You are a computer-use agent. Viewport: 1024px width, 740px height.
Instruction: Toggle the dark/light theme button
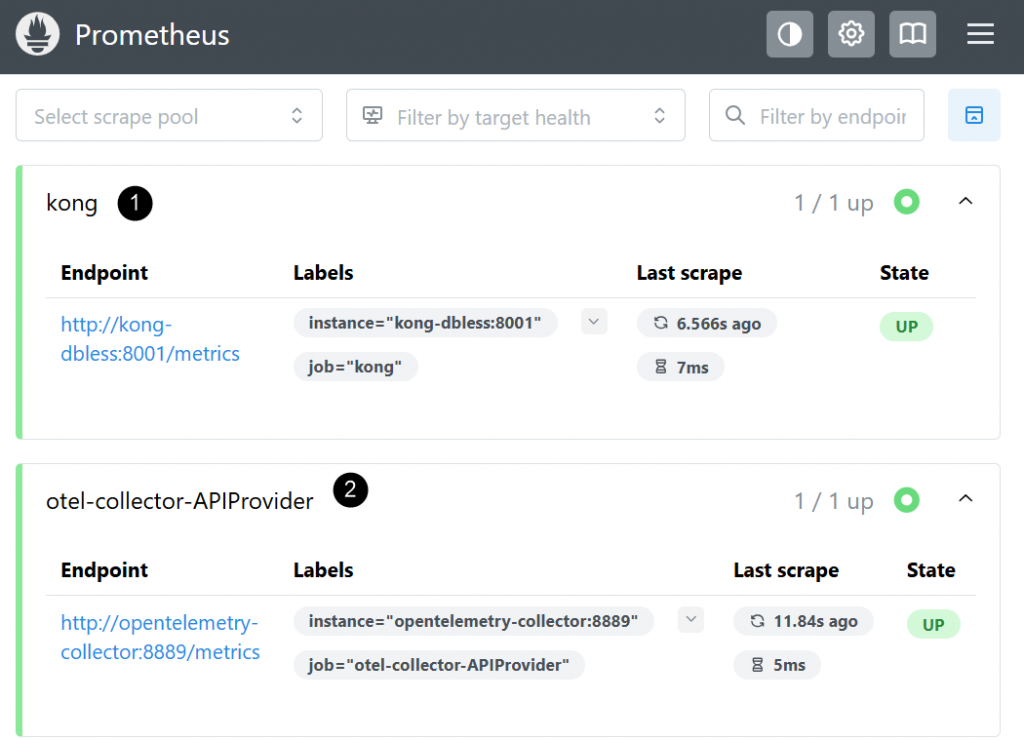click(x=790, y=35)
